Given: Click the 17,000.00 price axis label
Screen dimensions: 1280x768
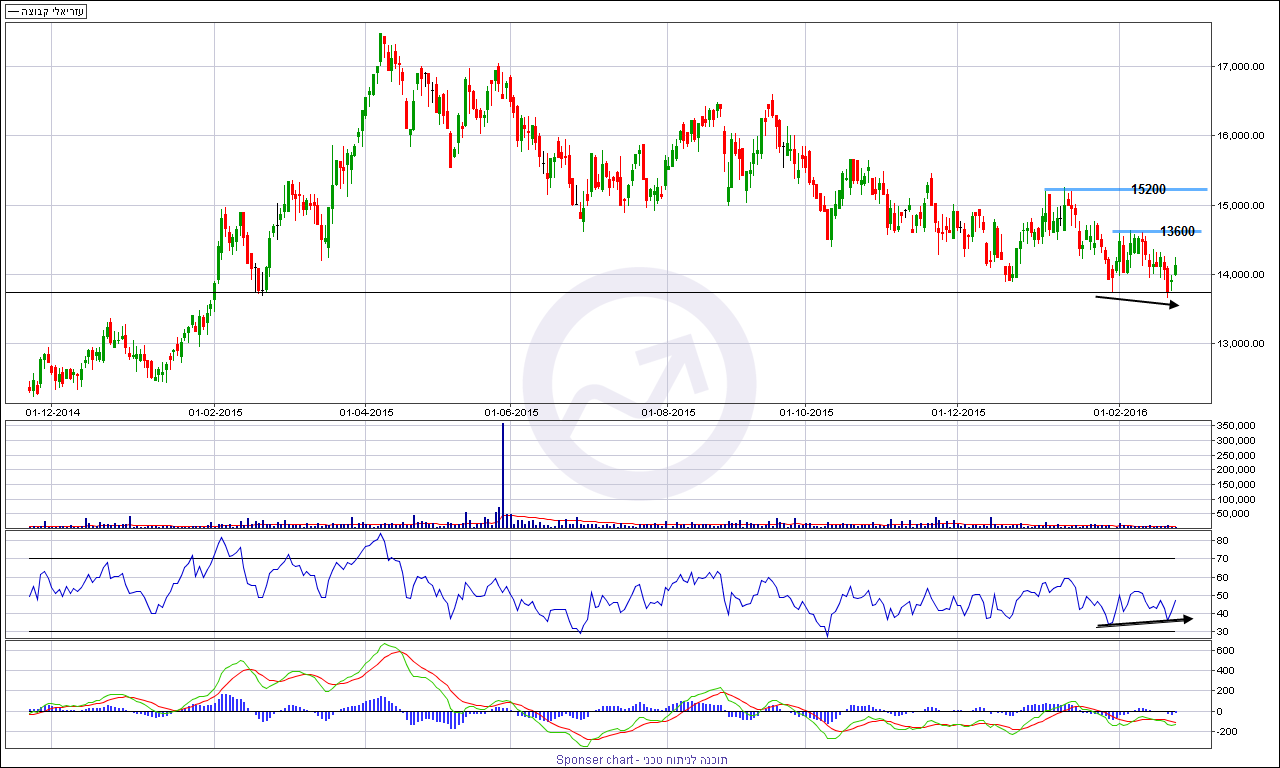Looking at the screenshot, I should [x=1241, y=67].
